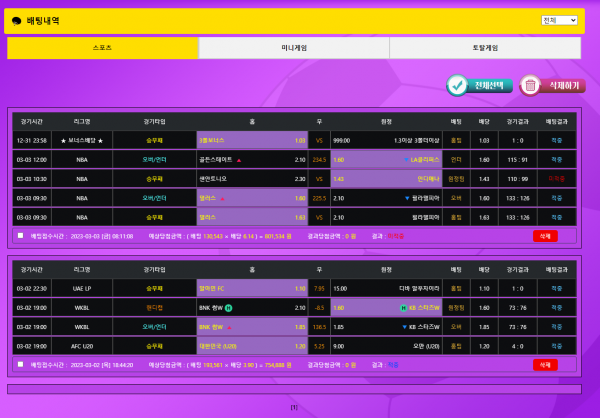This screenshot has width=600, height=418.
Task: Check the first bet slip checkbox
Action: pyautogui.click(x=21, y=236)
